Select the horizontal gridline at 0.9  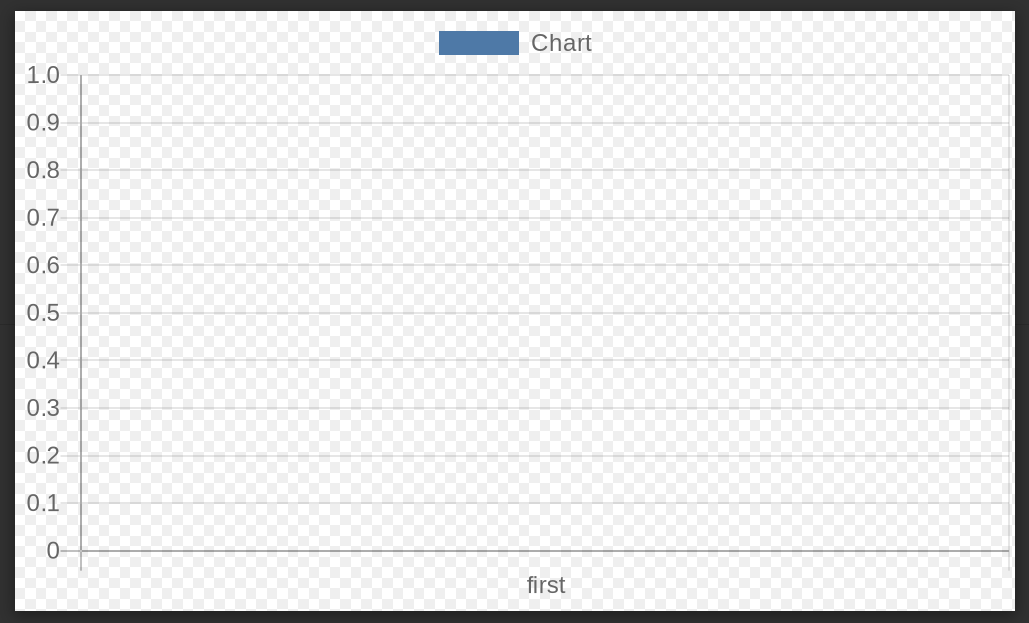click(x=545, y=123)
